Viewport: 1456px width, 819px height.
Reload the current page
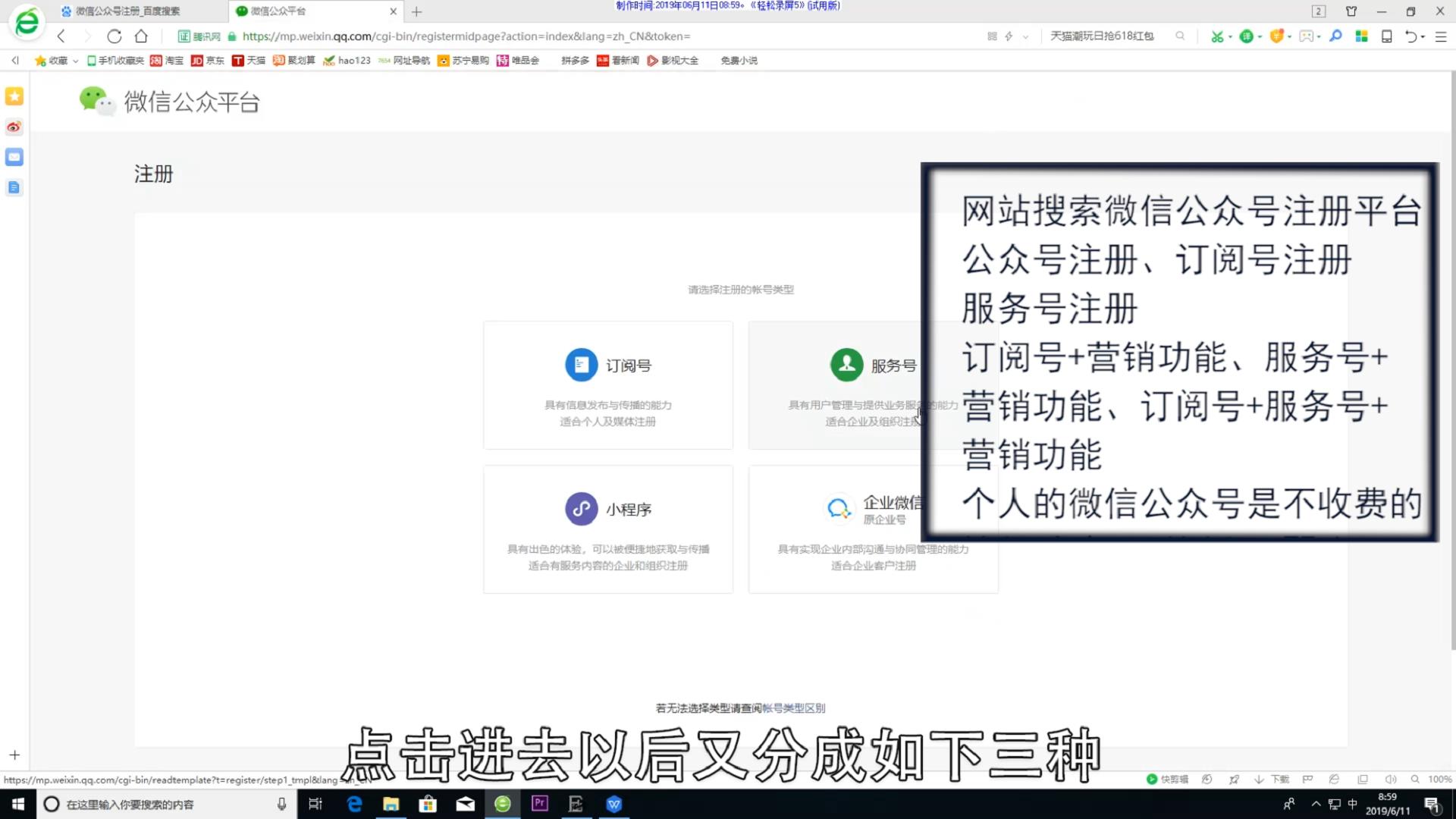click(x=115, y=36)
